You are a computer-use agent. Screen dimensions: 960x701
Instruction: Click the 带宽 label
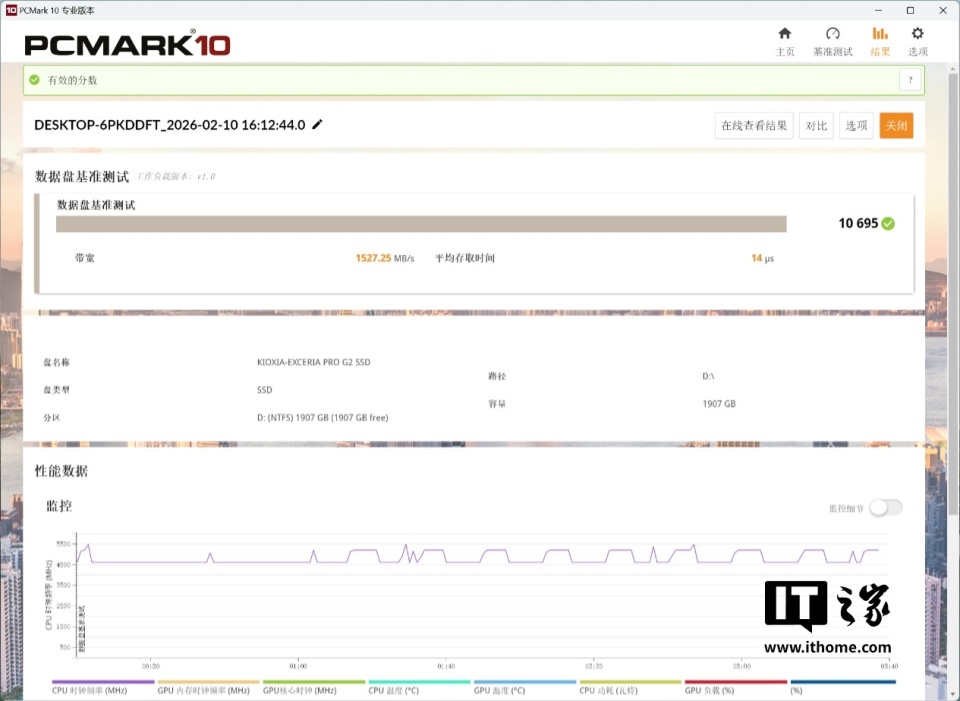click(84, 258)
